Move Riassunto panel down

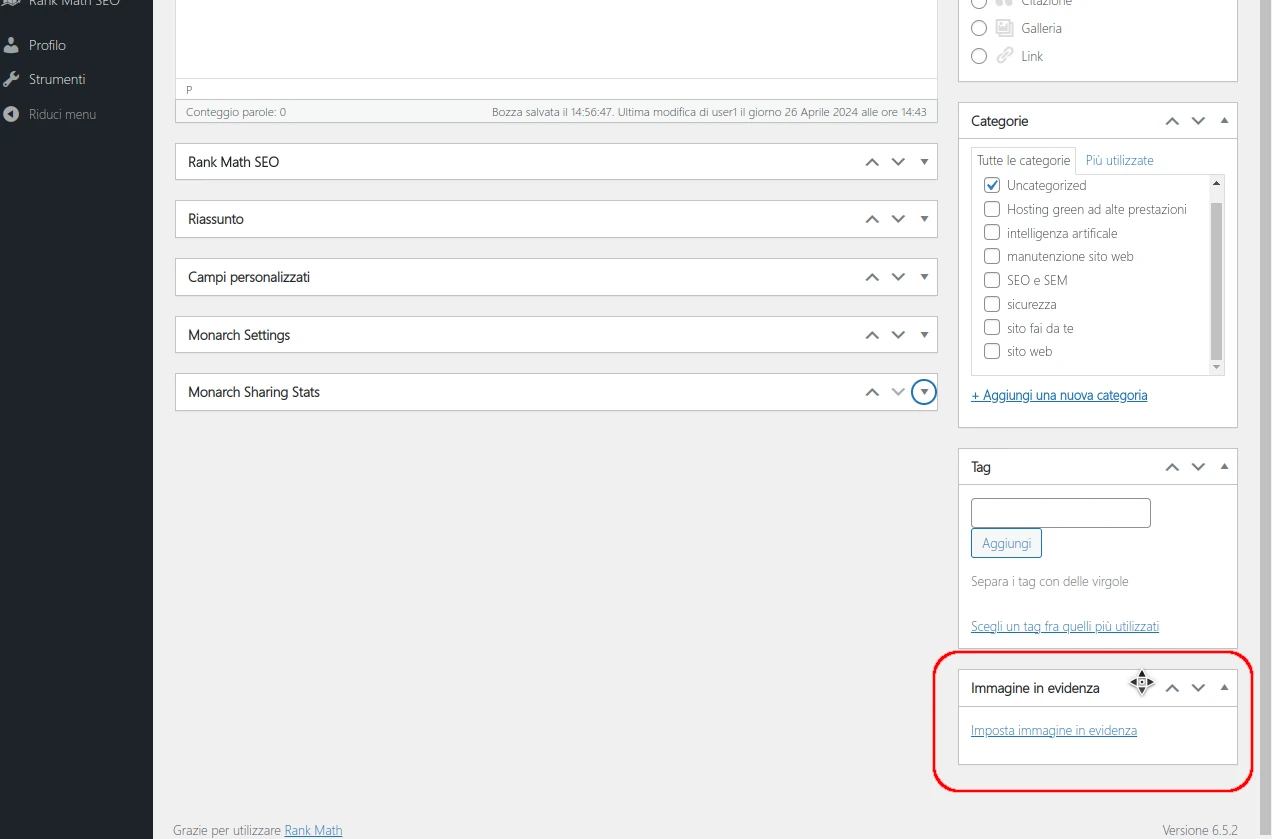(898, 219)
